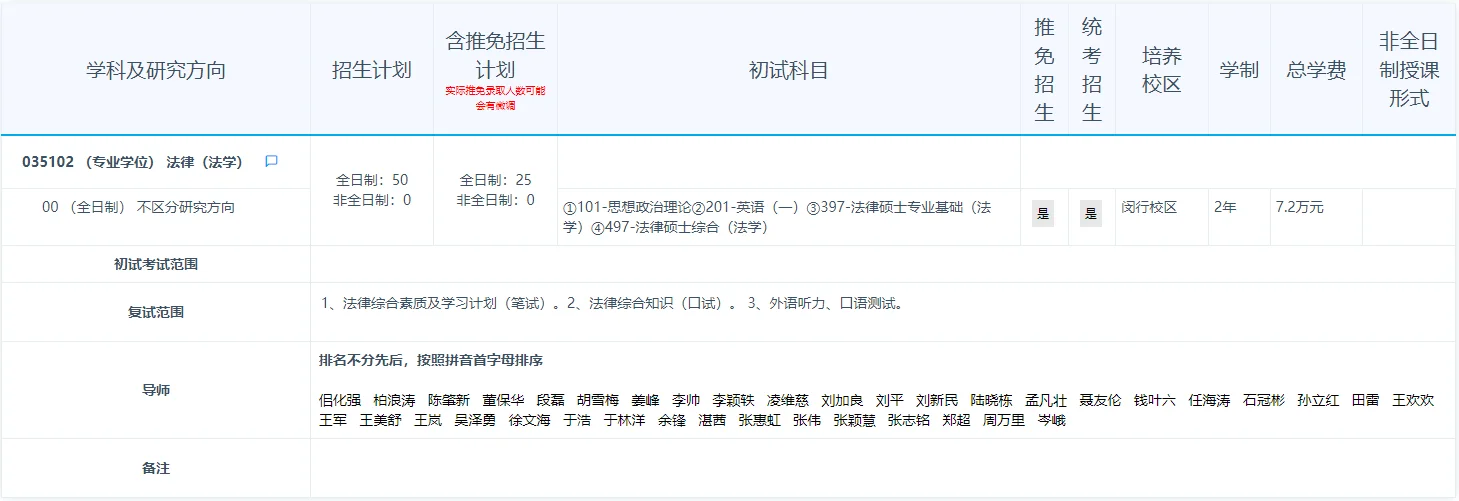
Task: Click the 导师 row label
Action: click(x=156, y=390)
